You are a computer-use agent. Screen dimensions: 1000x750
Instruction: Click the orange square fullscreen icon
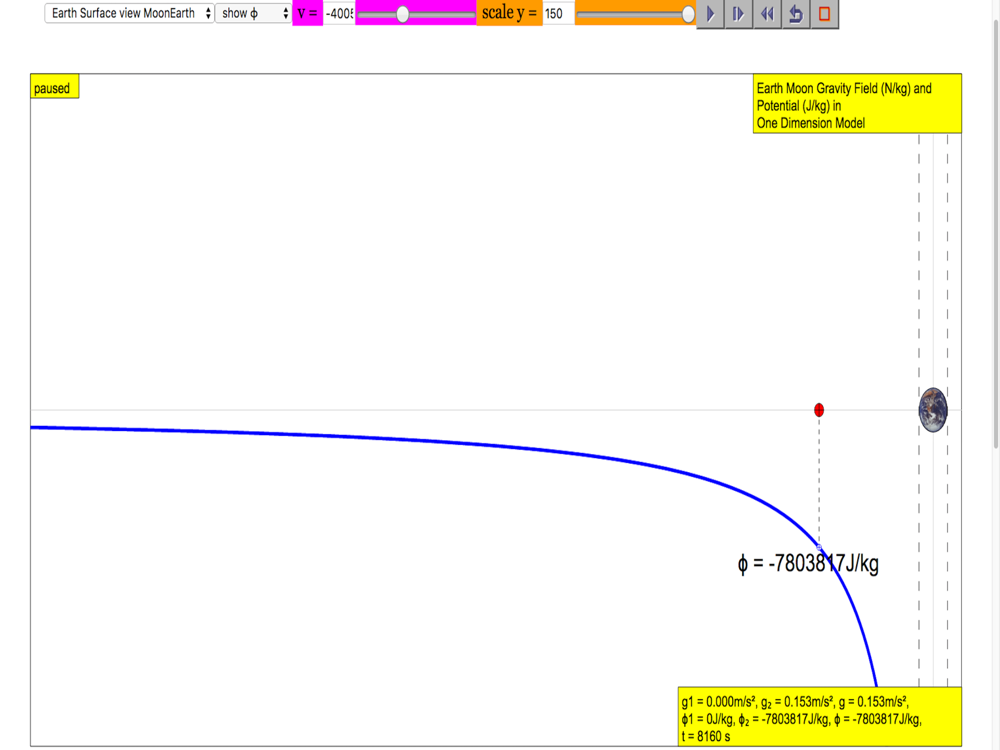824,13
